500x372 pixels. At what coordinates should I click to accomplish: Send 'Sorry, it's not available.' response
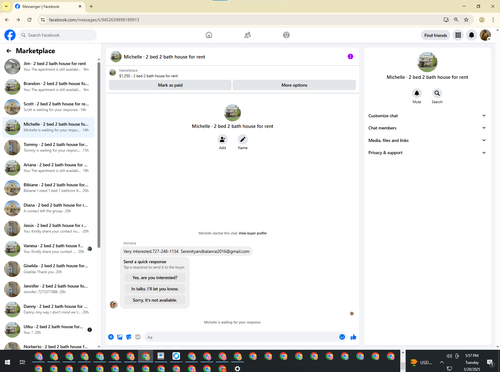155,300
